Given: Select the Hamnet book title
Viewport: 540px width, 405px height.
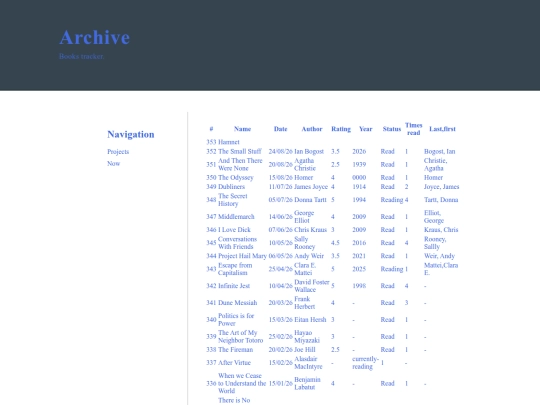Looking at the screenshot, I should click(229, 142).
